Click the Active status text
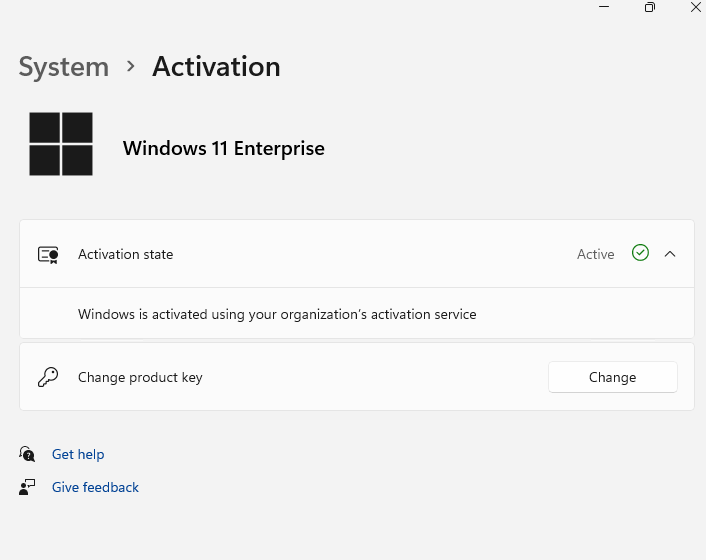The width and height of the screenshot is (706, 560). (595, 254)
